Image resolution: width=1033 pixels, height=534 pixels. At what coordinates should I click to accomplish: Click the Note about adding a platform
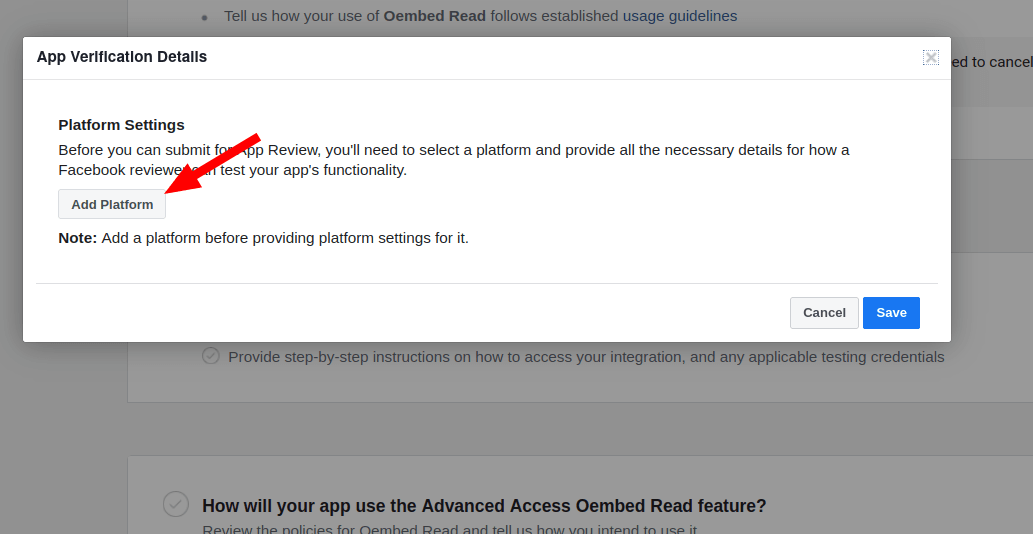click(264, 238)
